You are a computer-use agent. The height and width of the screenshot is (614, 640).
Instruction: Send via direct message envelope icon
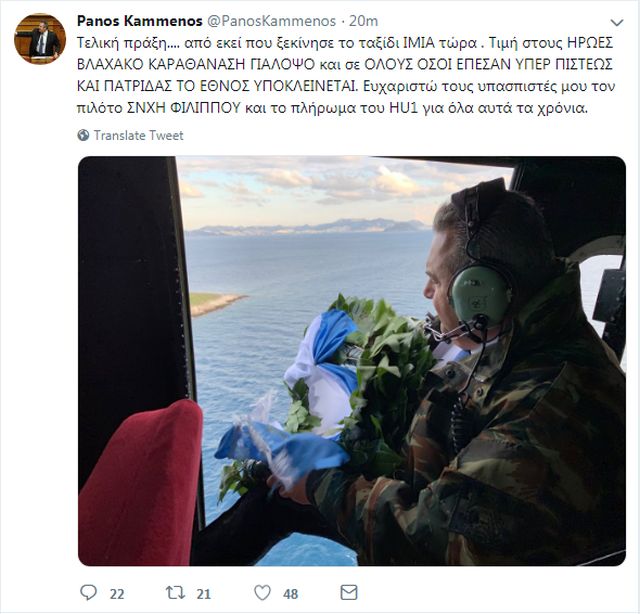(349, 592)
